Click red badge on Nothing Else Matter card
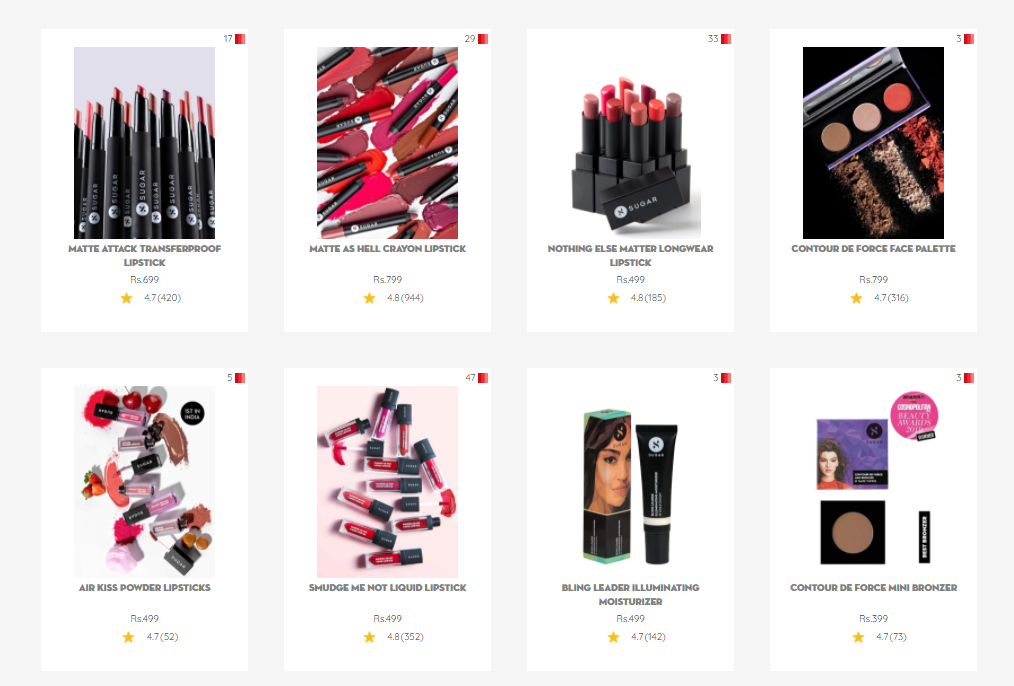This screenshot has height=686, width=1014. click(x=726, y=39)
